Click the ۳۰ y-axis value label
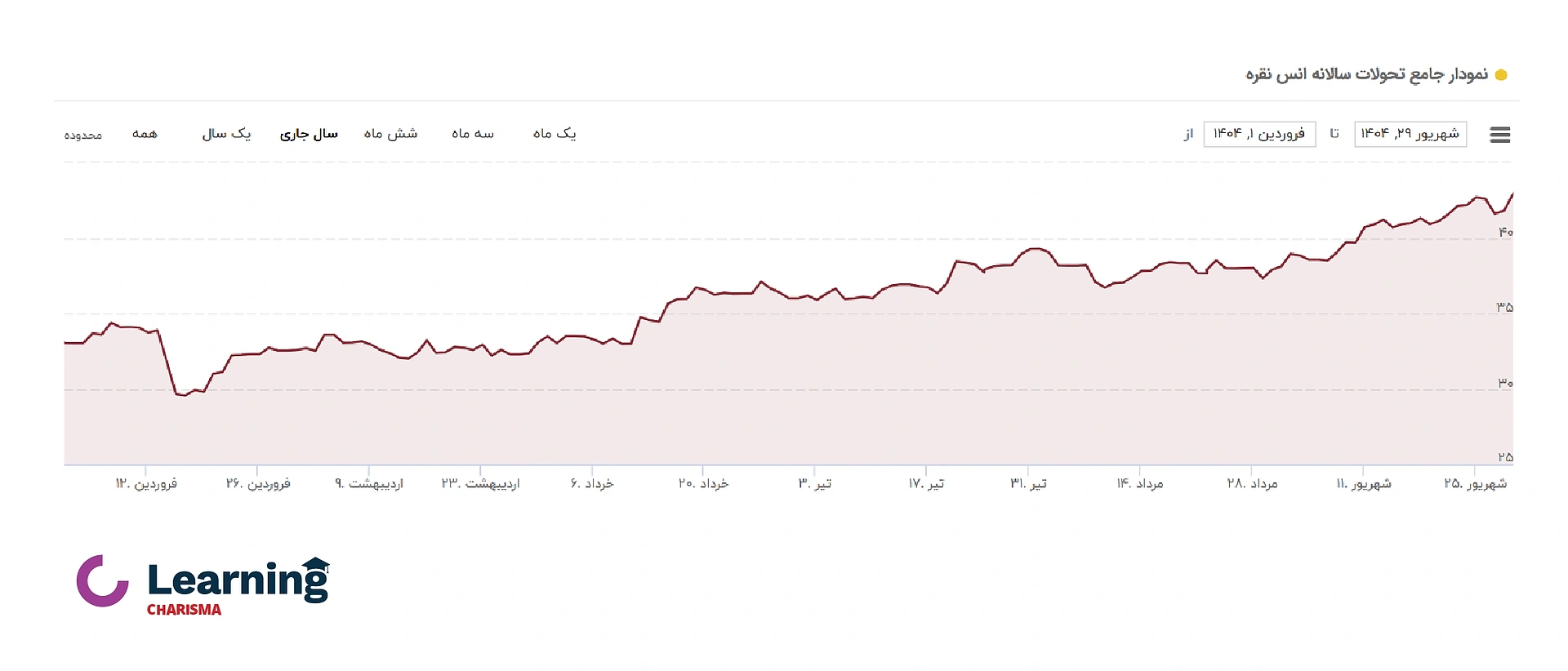1568x671 pixels. (1505, 383)
